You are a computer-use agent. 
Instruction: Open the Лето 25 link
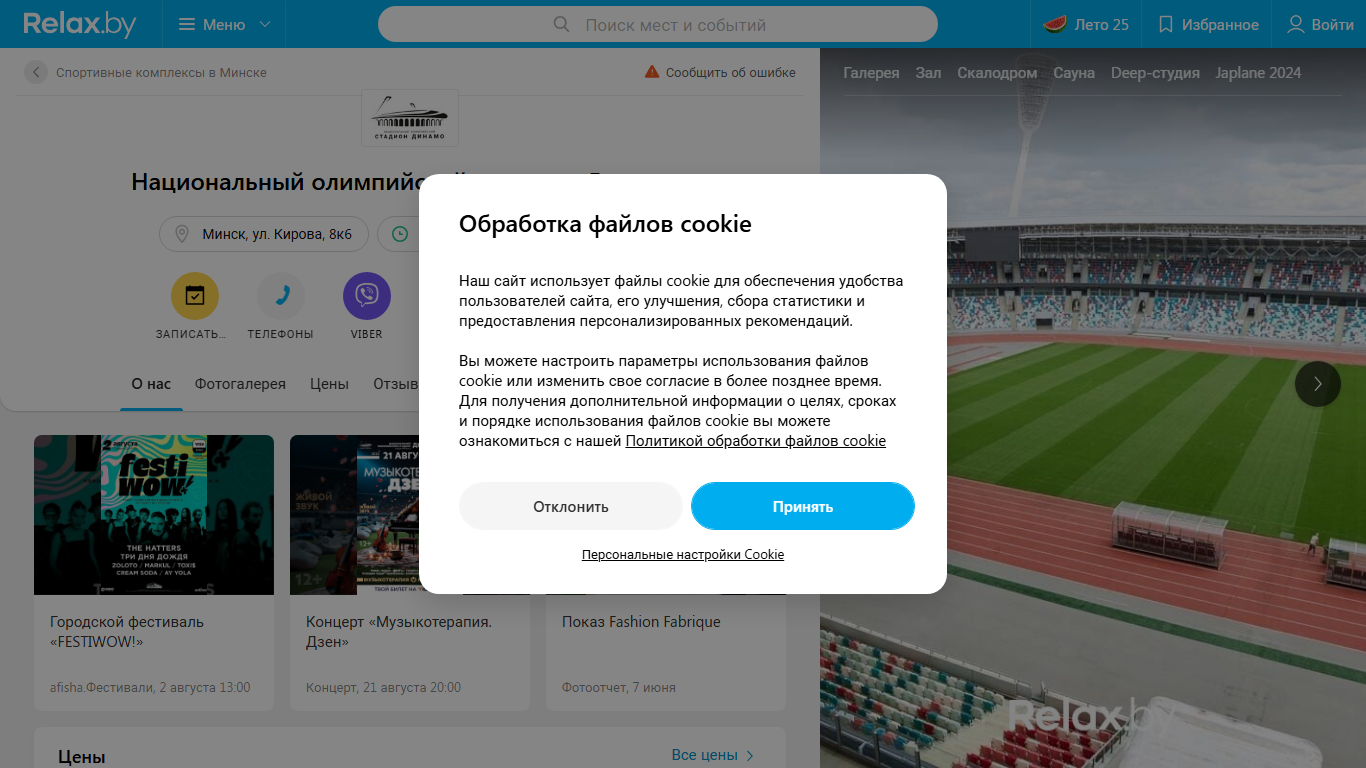[1102, 24]
